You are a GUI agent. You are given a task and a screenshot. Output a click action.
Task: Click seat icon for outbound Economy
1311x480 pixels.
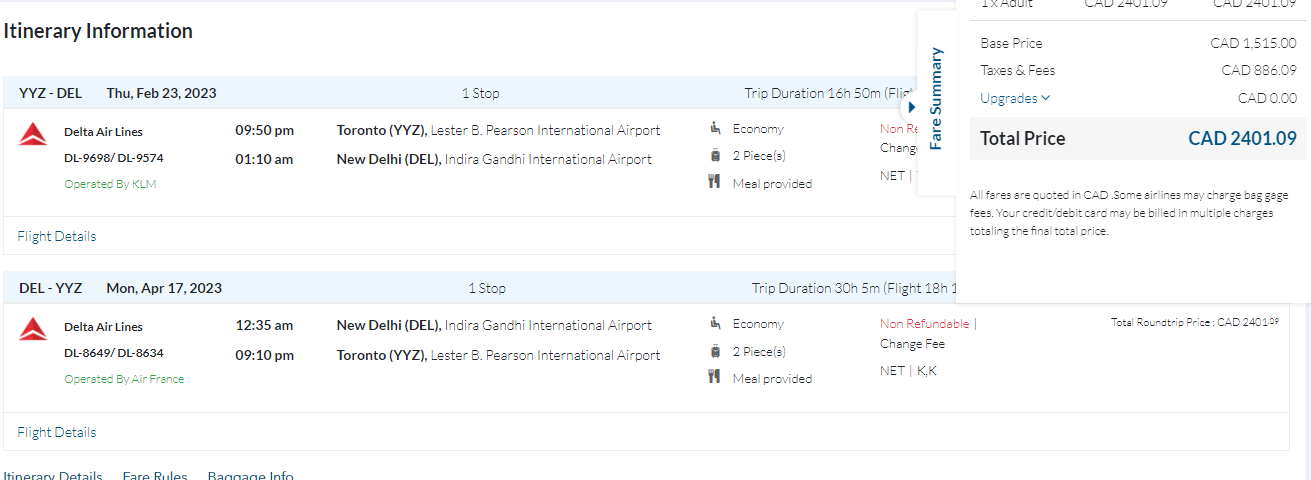[x=715, y=128]
